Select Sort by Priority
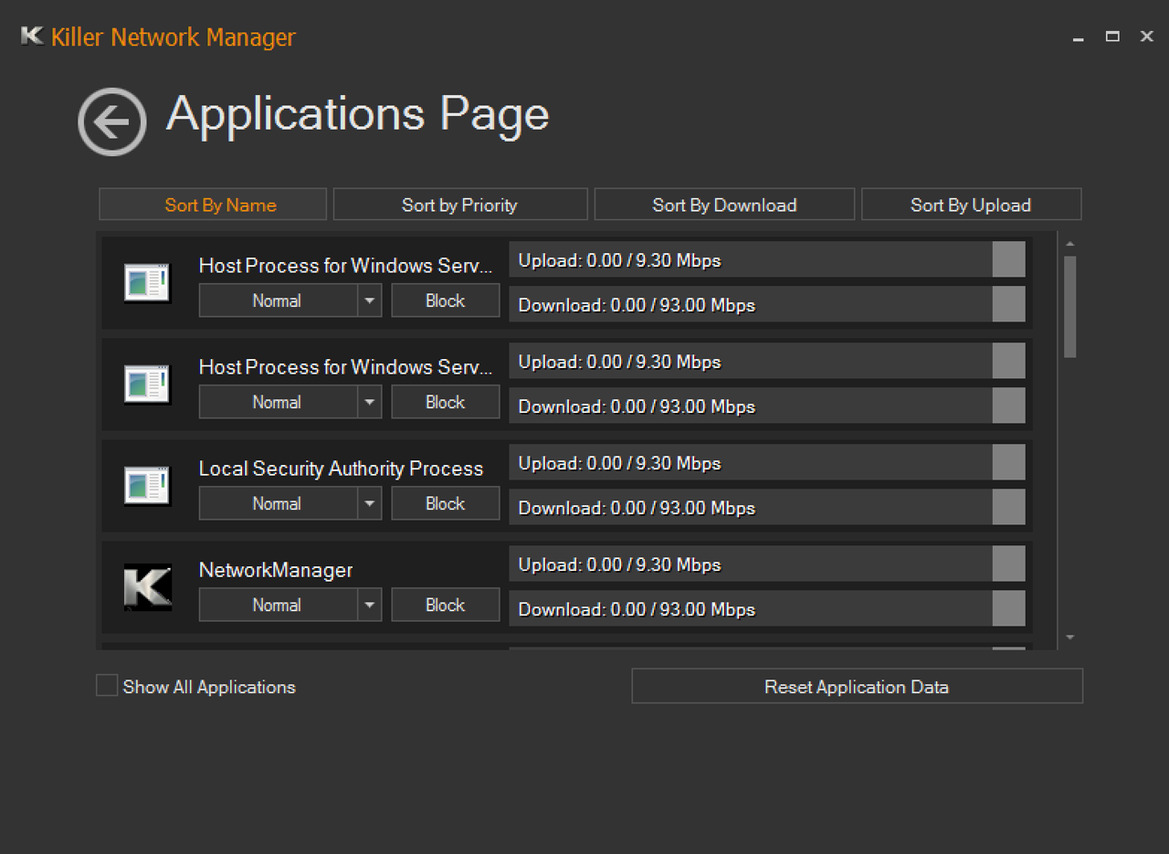This screenshot has height=854, width=1169. pos(460,204)
